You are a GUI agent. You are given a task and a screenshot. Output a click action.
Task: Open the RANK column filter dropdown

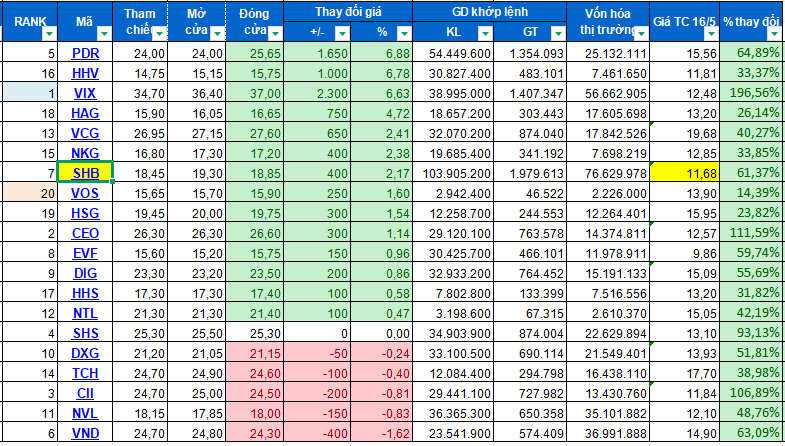[50, 34]
